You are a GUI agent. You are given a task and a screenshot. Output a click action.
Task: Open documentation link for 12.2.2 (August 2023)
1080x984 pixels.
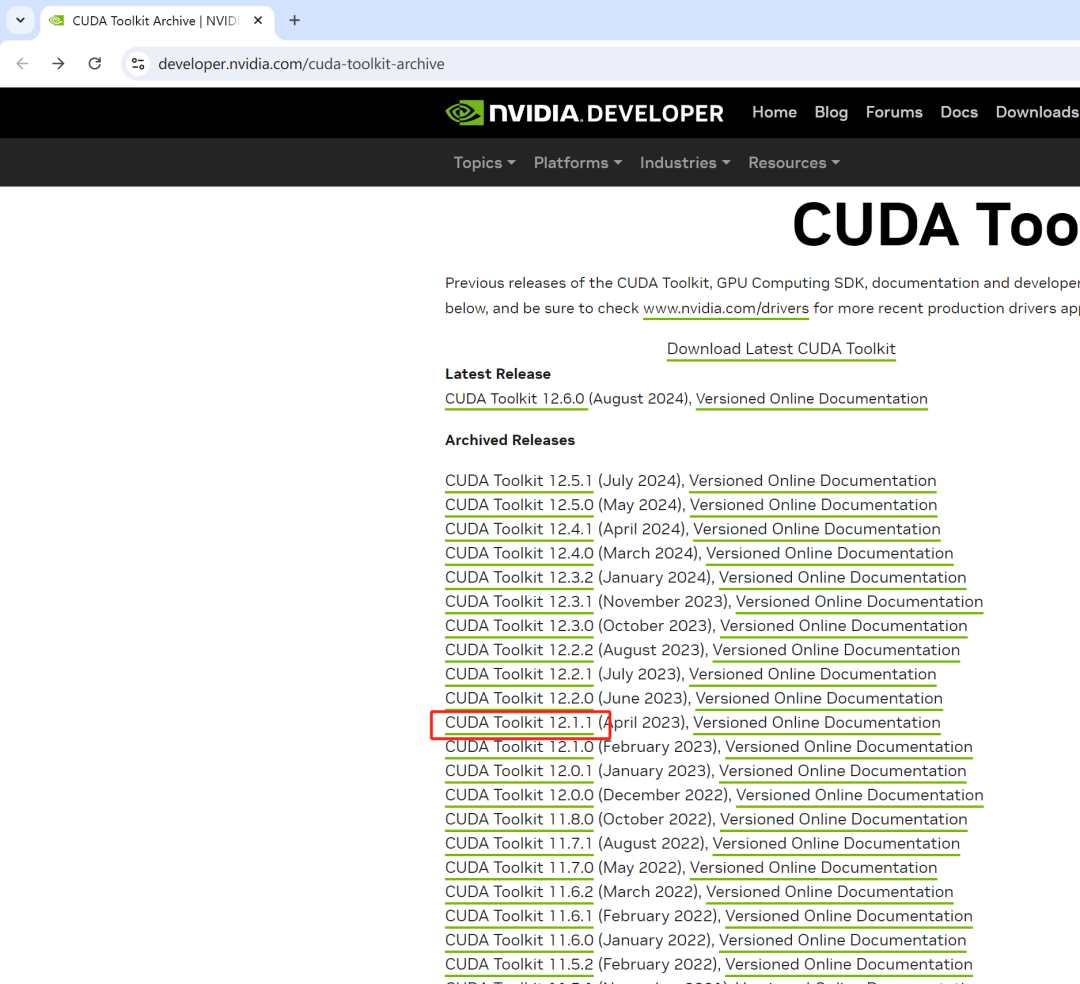(x=836, y=650)
